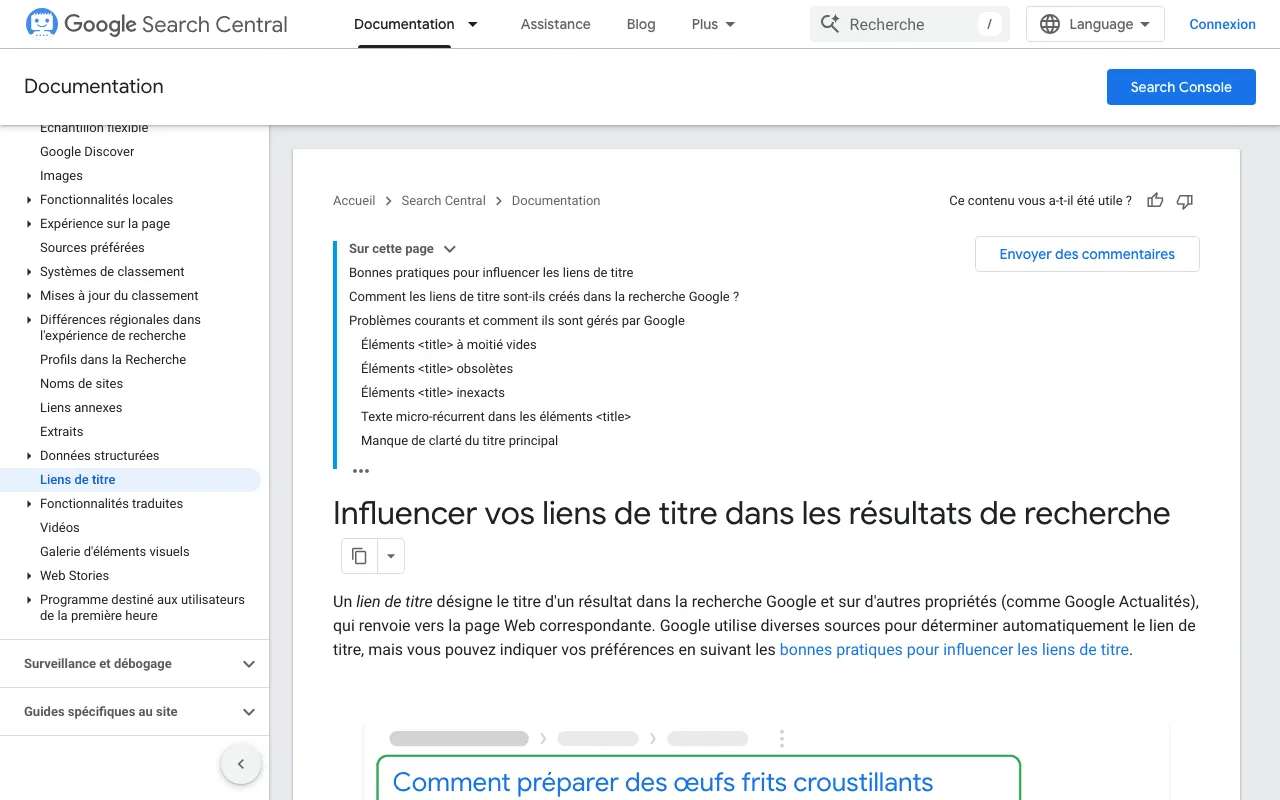Select the Documentation tab in top navigation

(x=404, y=24)
